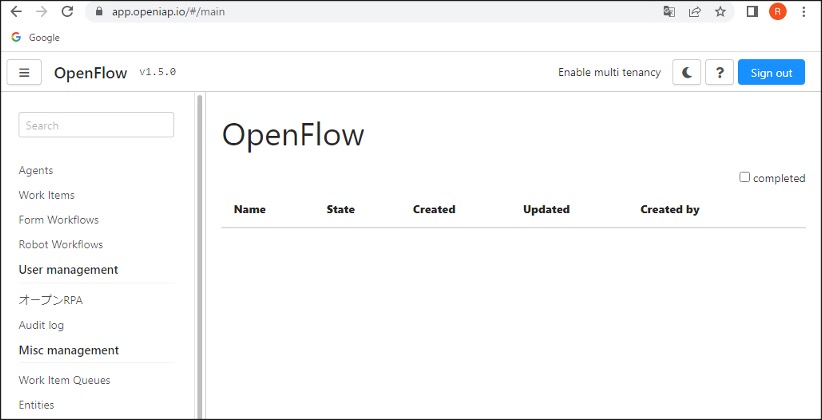Image resolution: width=822 pixels, height=420 pixels.
Task: Sign out of OpenFlow
Action: point(771,72)
